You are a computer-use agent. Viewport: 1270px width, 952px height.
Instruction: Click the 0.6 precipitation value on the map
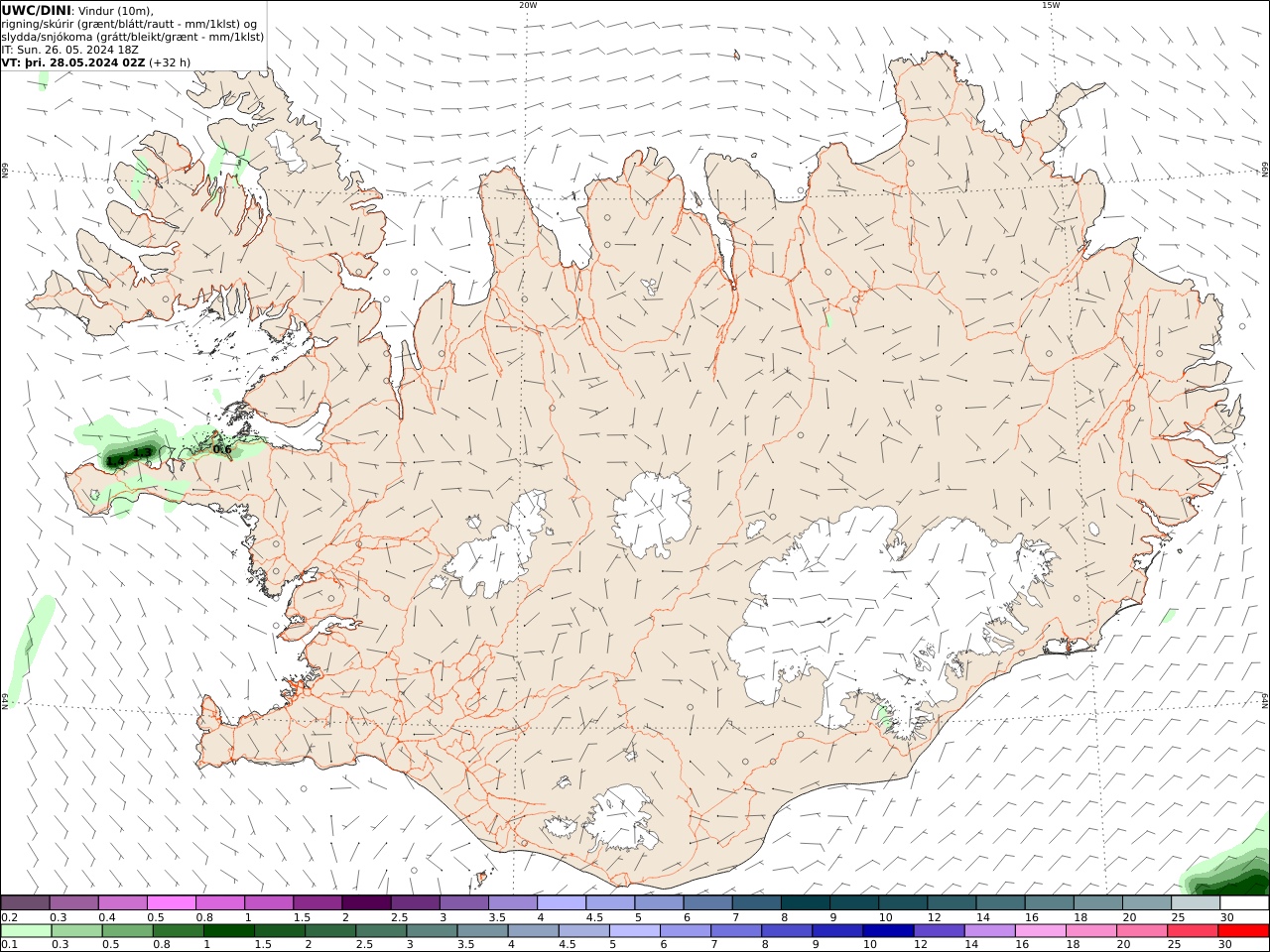pos(222,450)
